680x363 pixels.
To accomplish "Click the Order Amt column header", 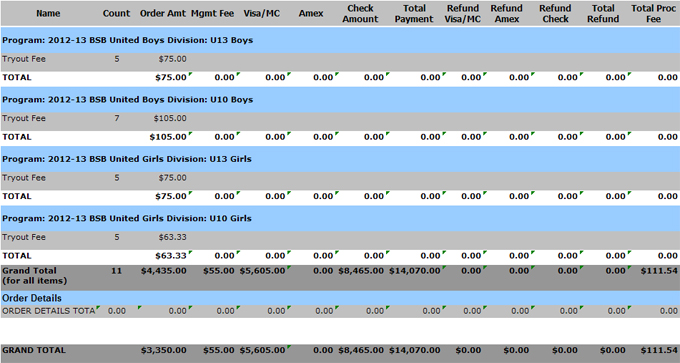I will 163,13.
